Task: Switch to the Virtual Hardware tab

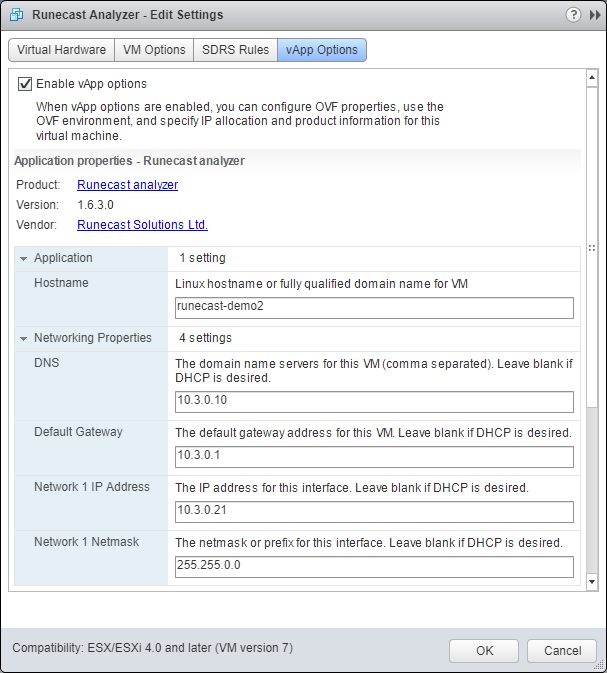Action: pos(61,50)
